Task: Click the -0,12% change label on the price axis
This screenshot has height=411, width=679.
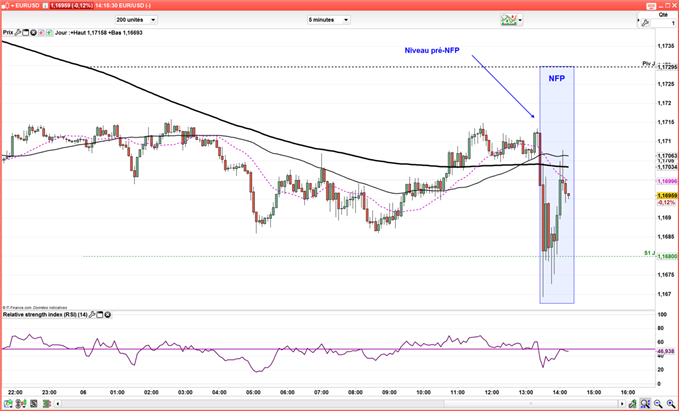Action: 666,202
